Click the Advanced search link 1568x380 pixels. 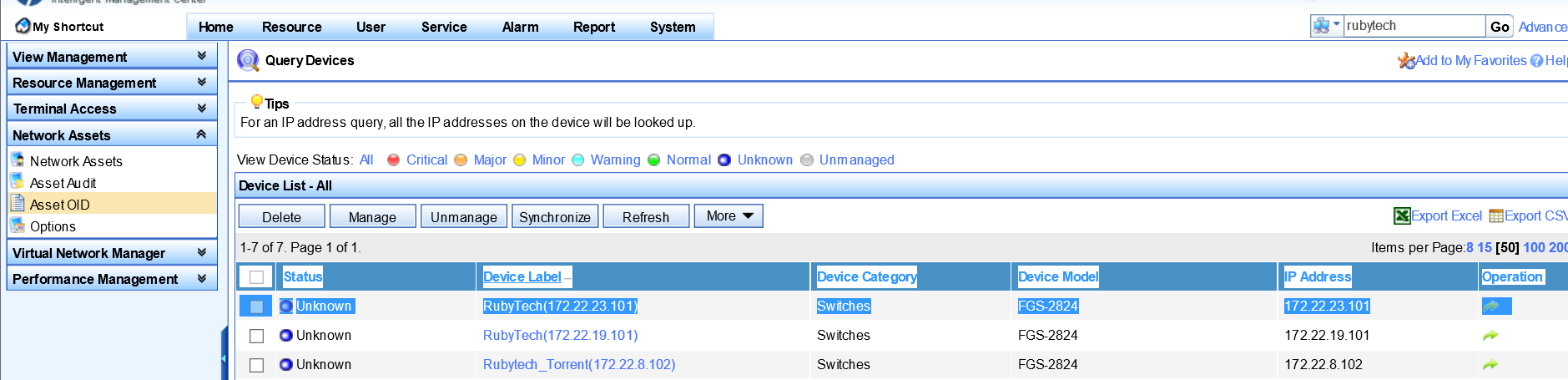coord(1542,27)
